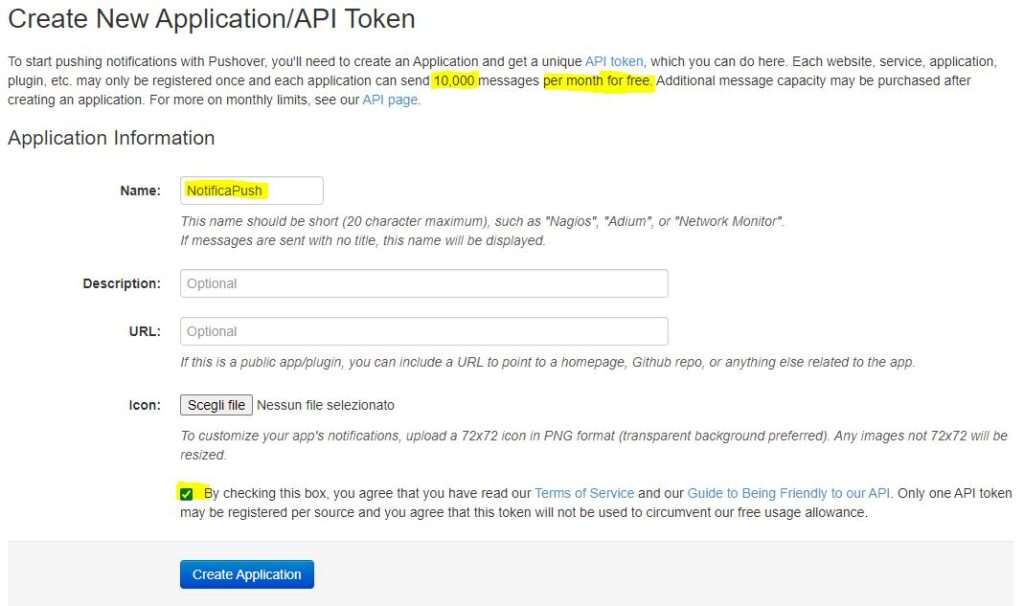Click the Application Information section heading
1024x606 pixels.
[111, 138]
